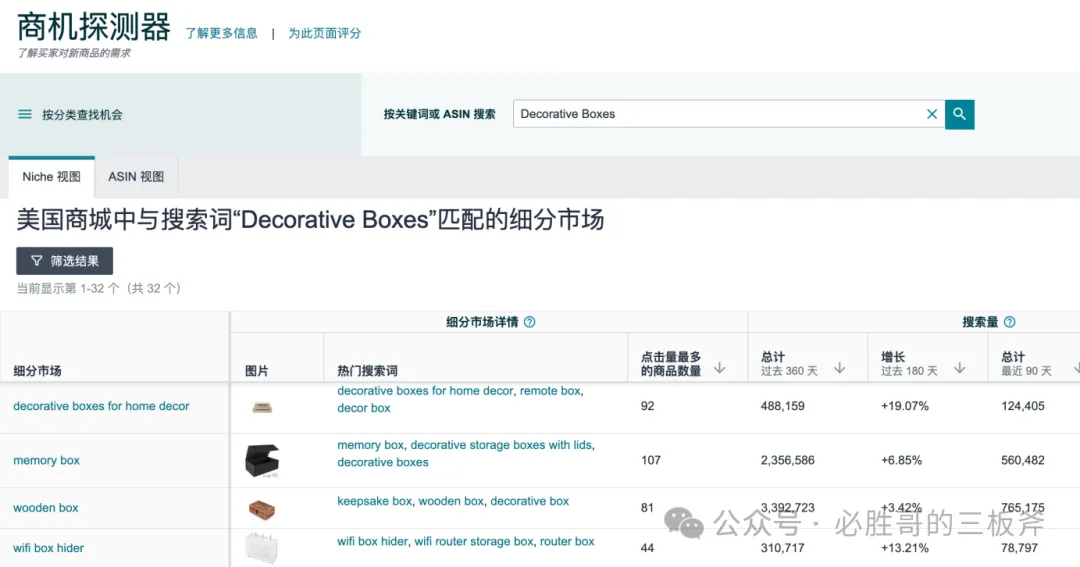Click the wifi router storage box term
This screenshot has height=567, width=1080.
[474, 542]
